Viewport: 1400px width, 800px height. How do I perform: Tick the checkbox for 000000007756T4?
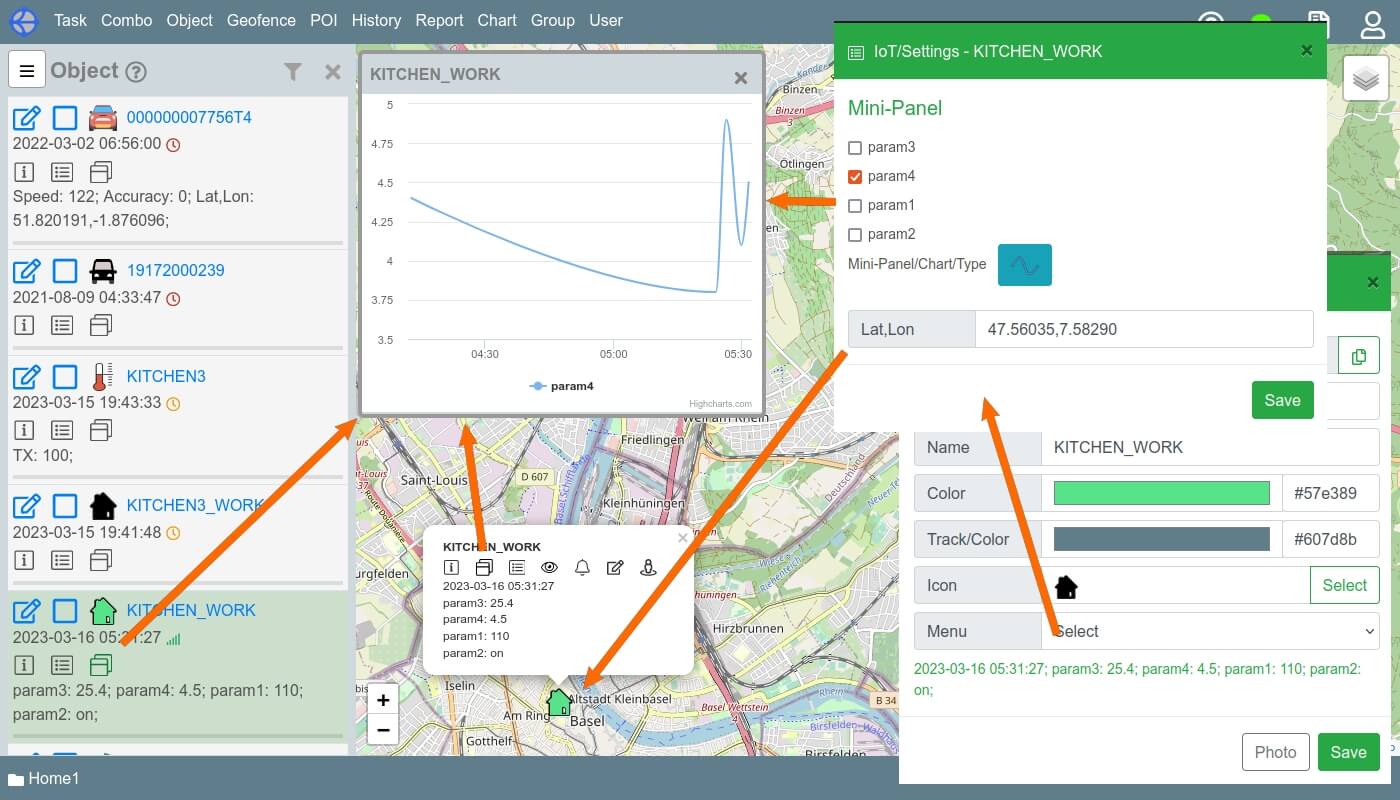pyautogui.click(x=65, y=118)
